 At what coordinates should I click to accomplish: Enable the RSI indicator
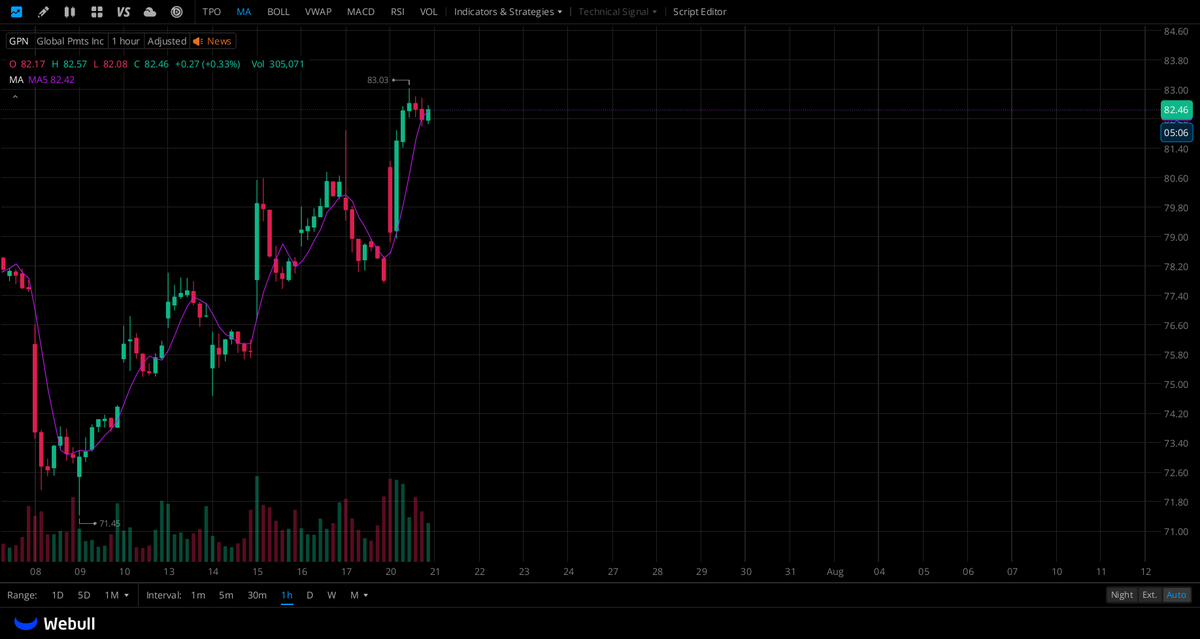397,12
